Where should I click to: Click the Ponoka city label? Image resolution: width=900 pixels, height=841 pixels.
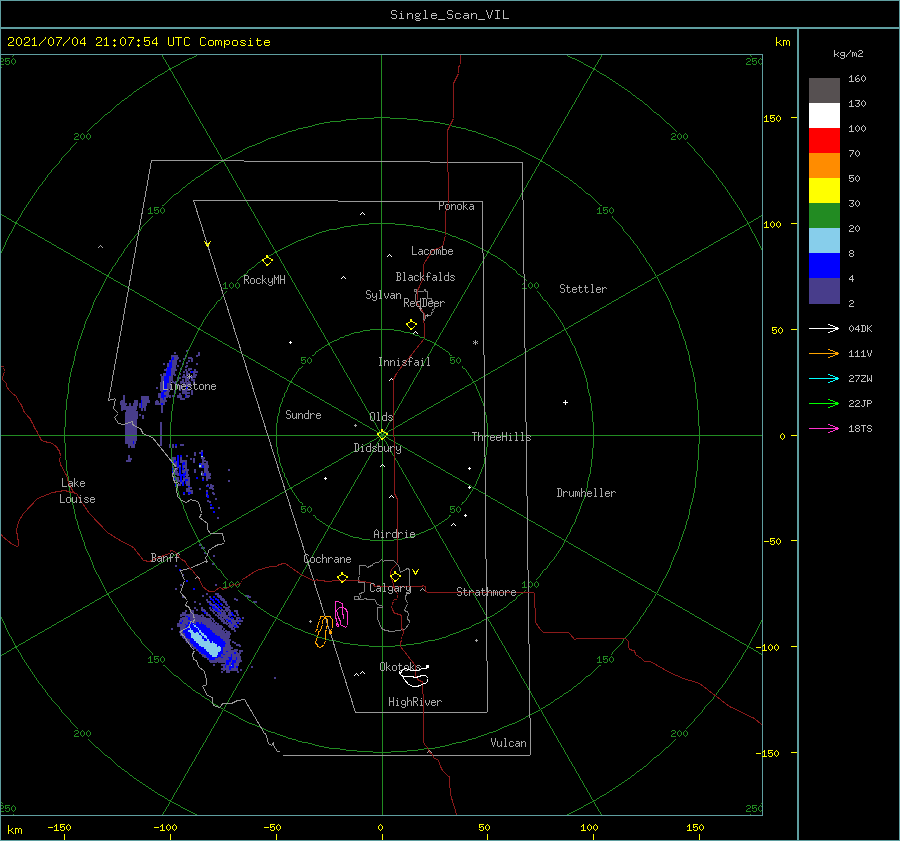(x=456, y=206)
